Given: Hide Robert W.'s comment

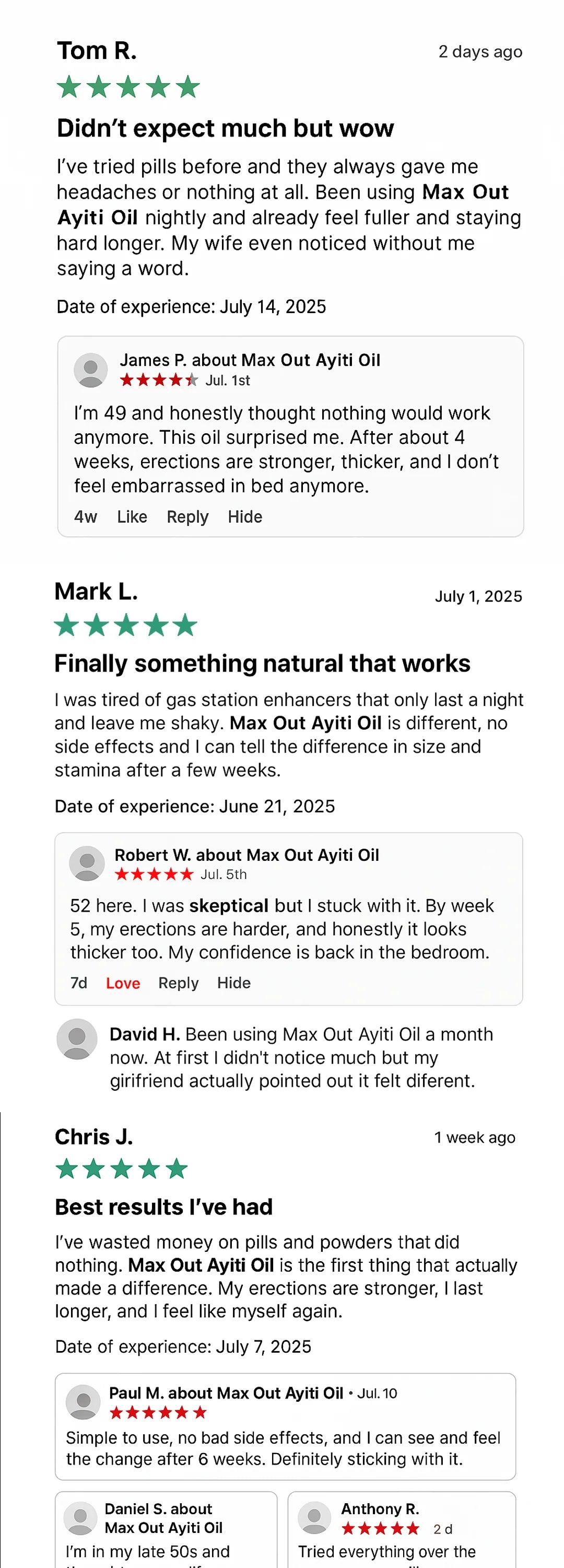Looking at the screenshot, I should click(x=233, y=983).
